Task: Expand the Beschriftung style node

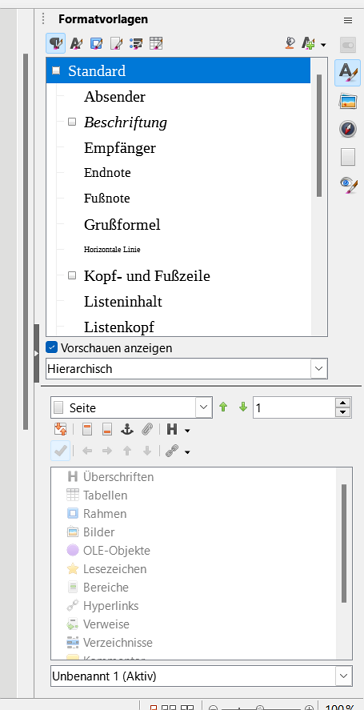Action: click(x=72, y=122)
